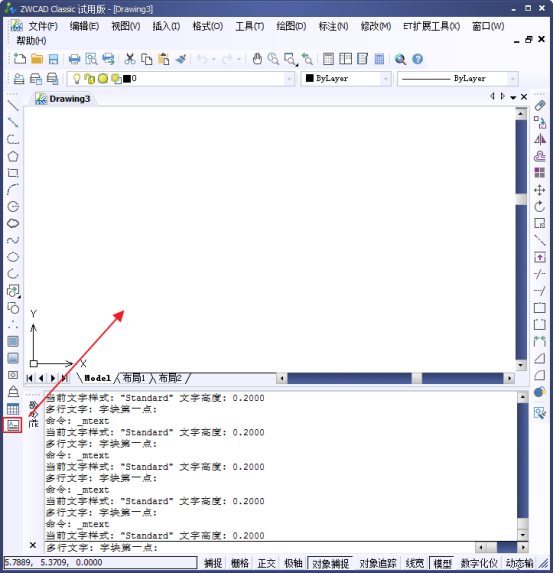Toggle 正交 ortho mode
The image size is (554, 573).
point(267,563)
